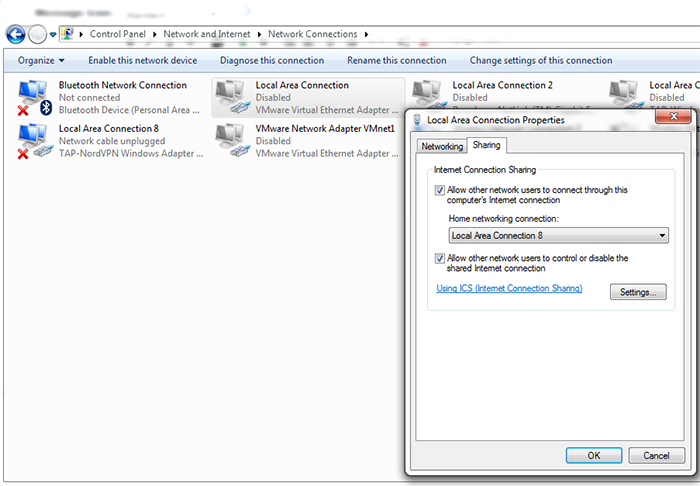Click the Bluetooth Network Connection name
700x486 pixels.
click(x=123, y=85)
